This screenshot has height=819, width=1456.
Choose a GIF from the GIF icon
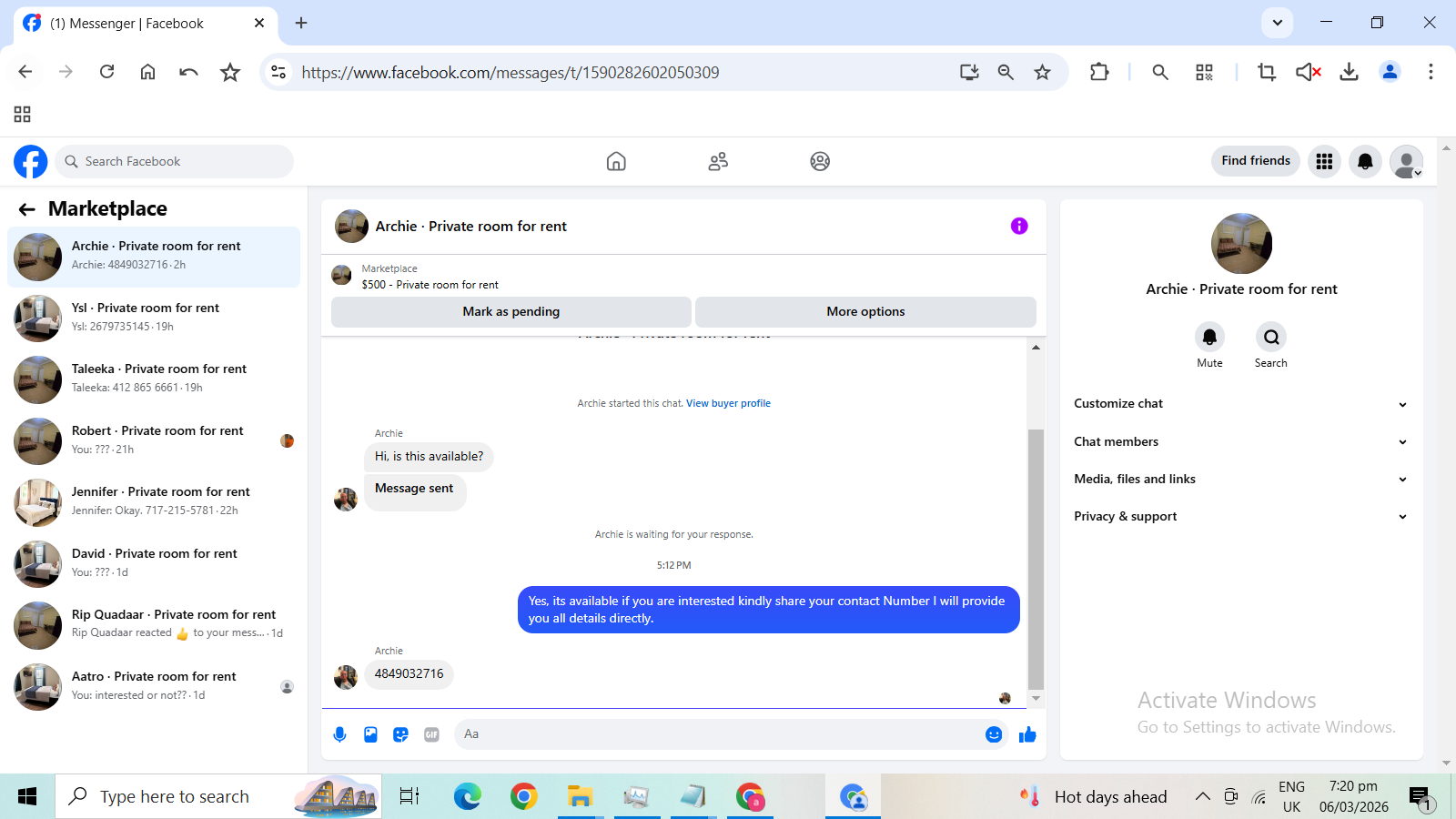[431, 734]
